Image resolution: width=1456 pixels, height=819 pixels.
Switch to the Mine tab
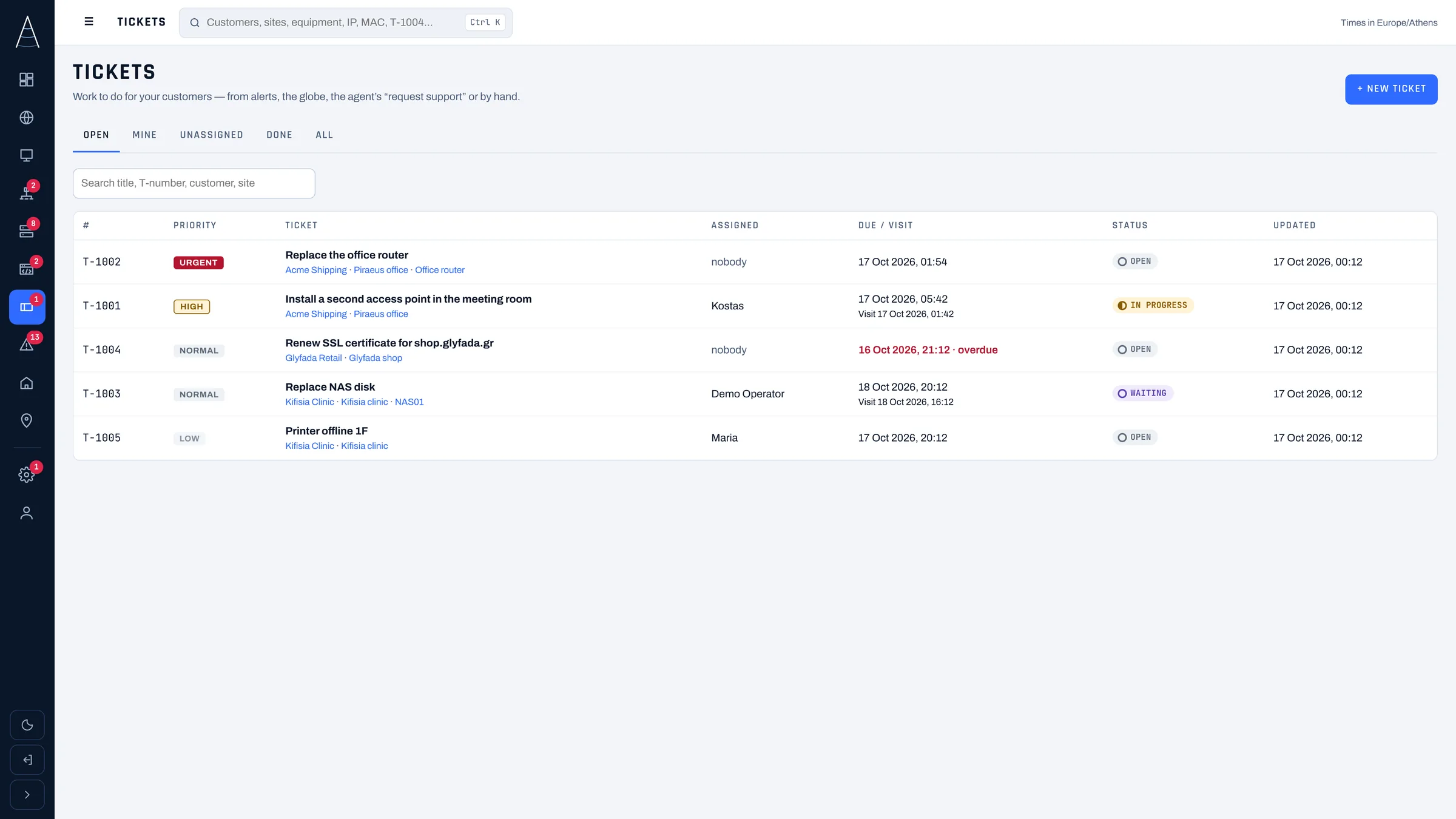click(x=144, y=135)
